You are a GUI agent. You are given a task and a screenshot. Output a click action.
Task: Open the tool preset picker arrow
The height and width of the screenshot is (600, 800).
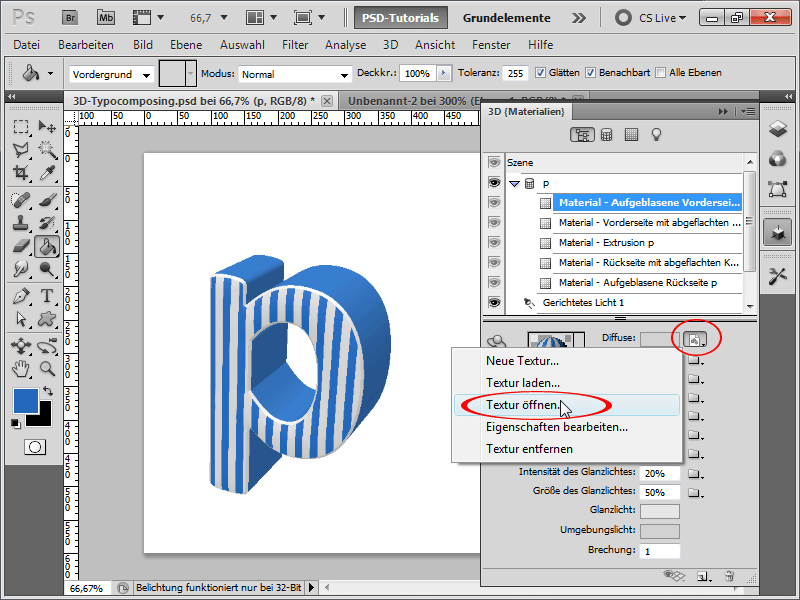click(x=50, y=74)
